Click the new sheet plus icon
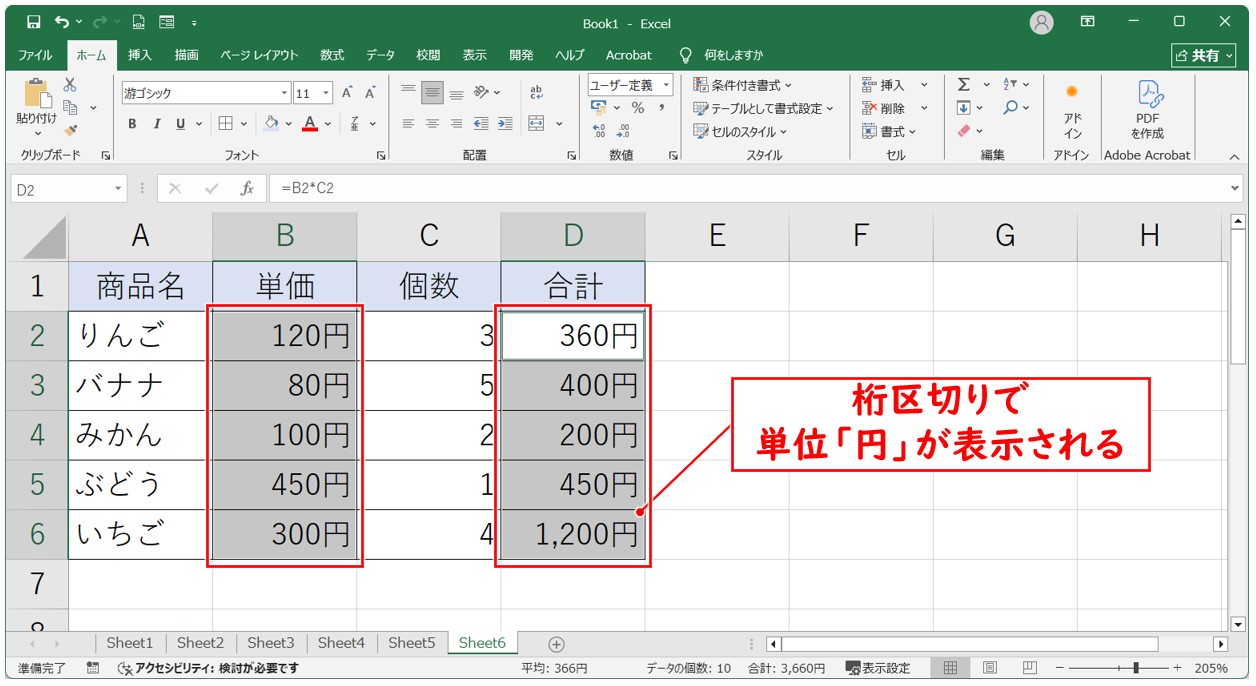Image resolution: width=1256 pixels, height=686 pixels. coord(557,644)
